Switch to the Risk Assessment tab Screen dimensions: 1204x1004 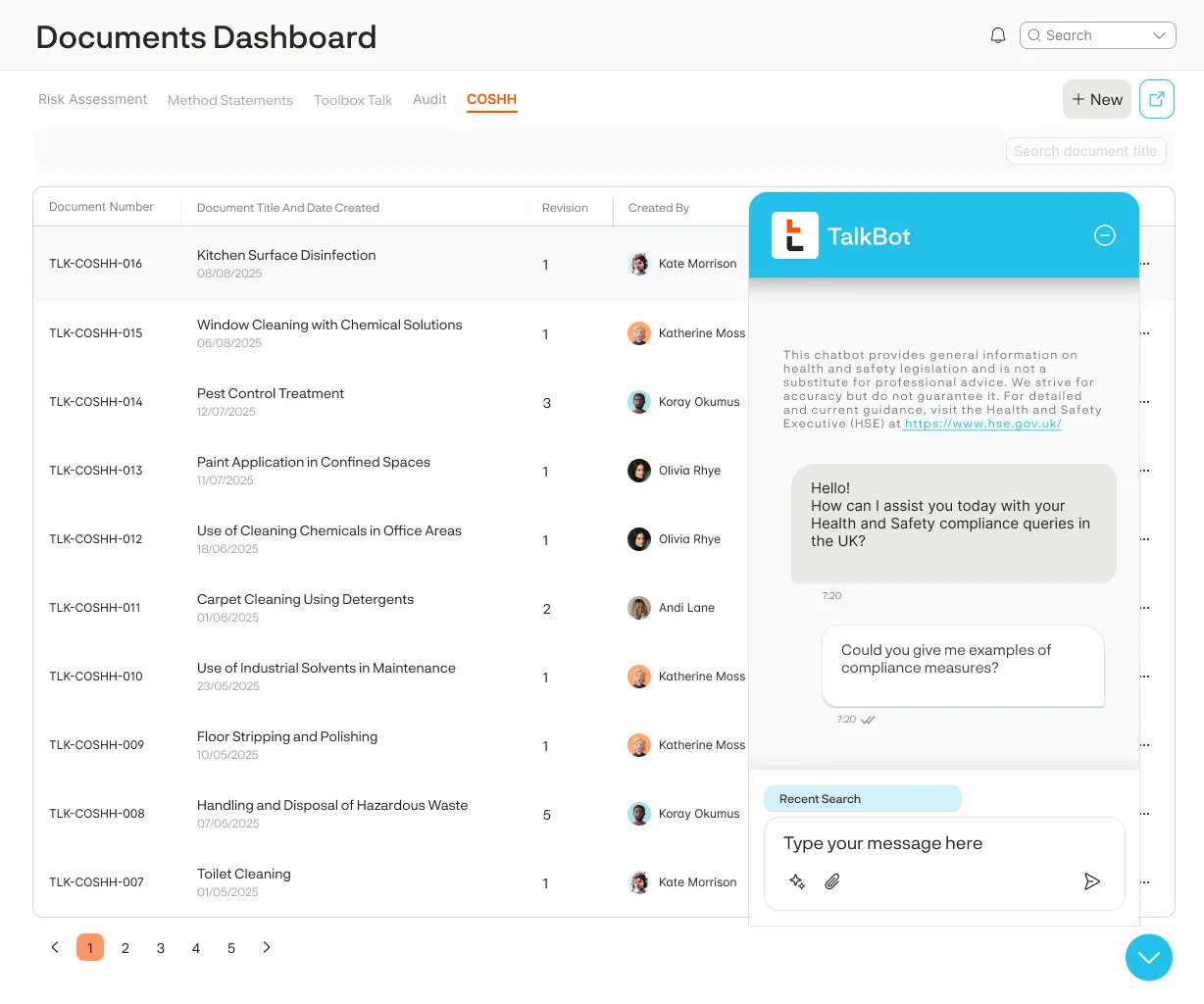click(93, 99)
